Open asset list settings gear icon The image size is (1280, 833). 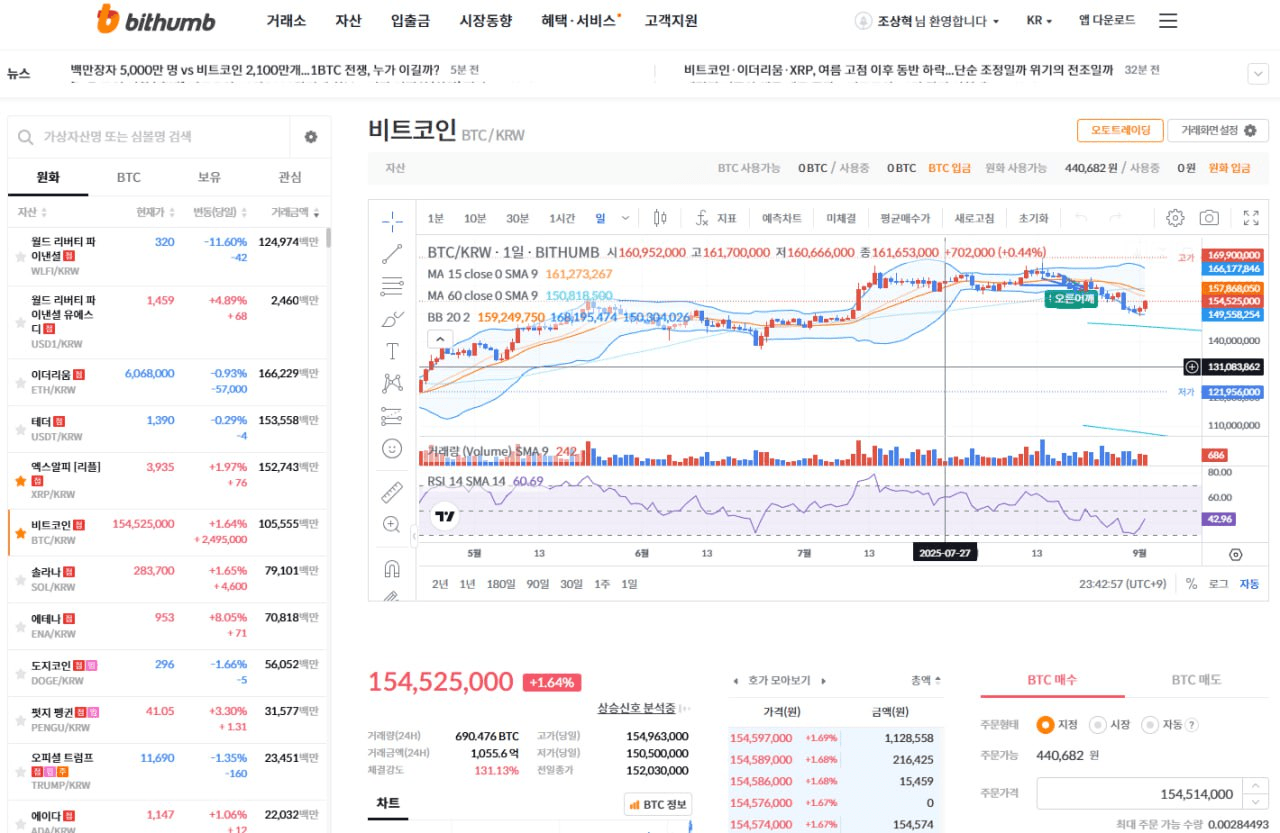coord(311,137)
